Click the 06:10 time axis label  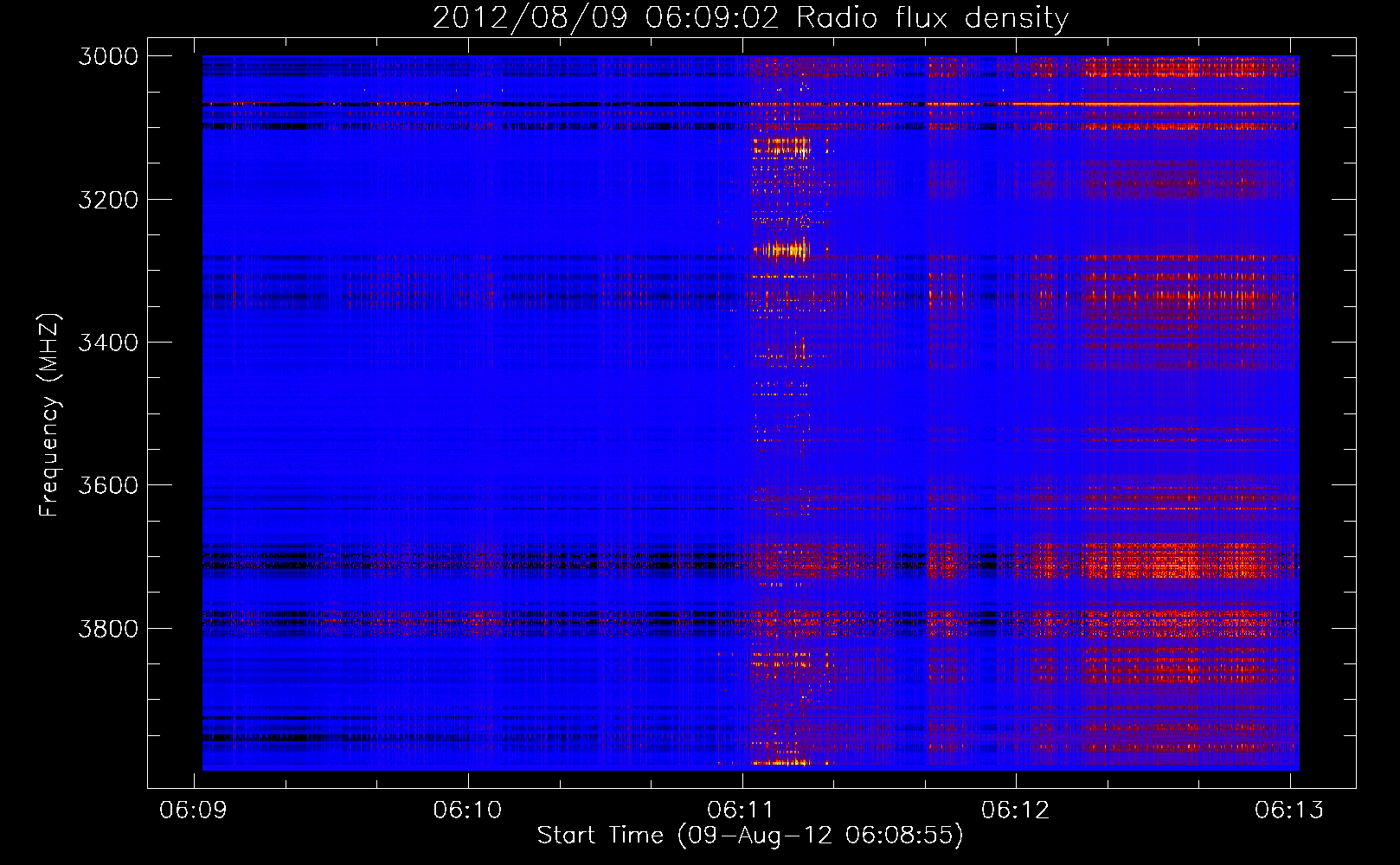pyautogui.click(x=467, y=810)
